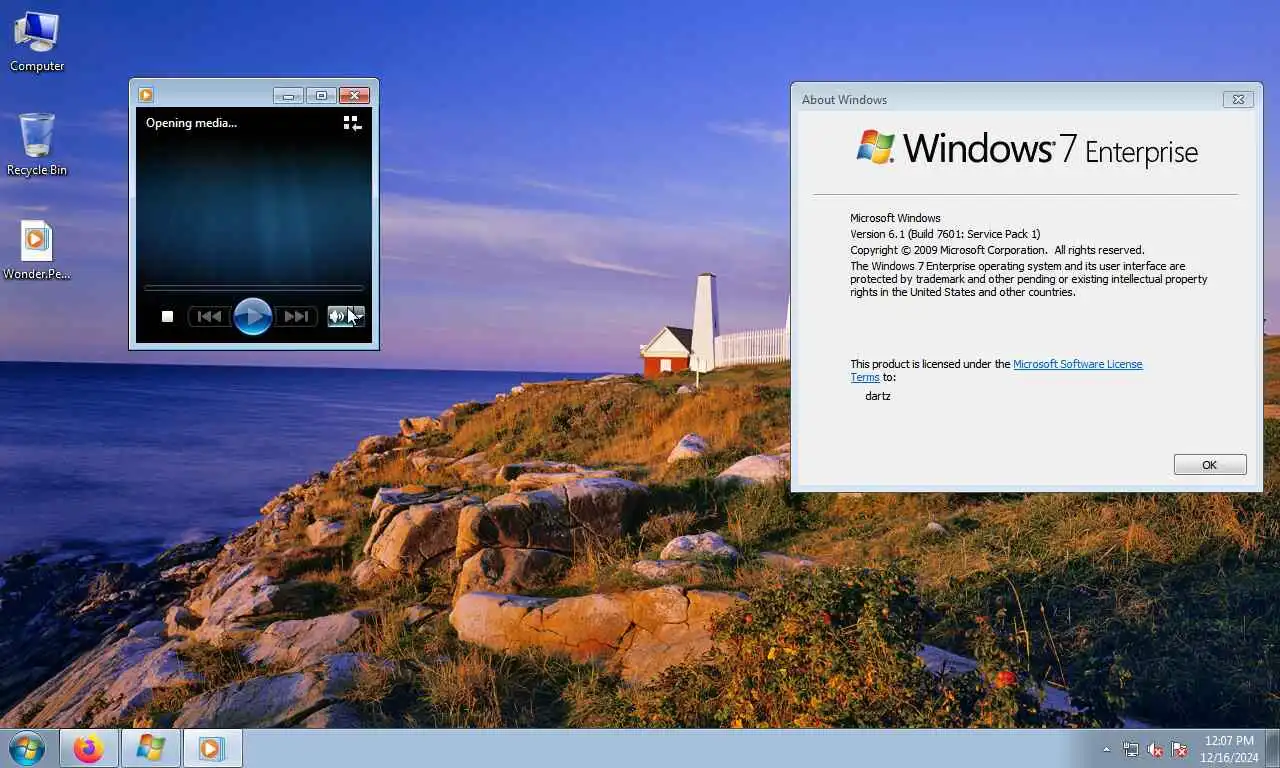Viewport: 1280px width, 768px height.
Task: Select the Wonder.Pe... media file icon
Action: coord(37,250)
